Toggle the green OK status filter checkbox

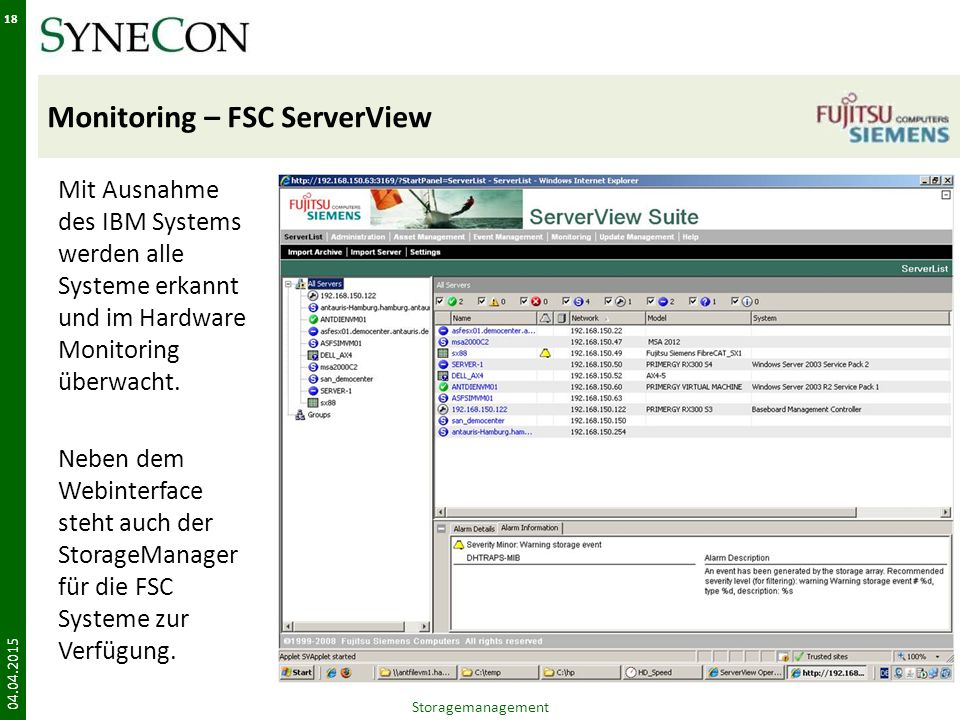click(x=440, y=301)
